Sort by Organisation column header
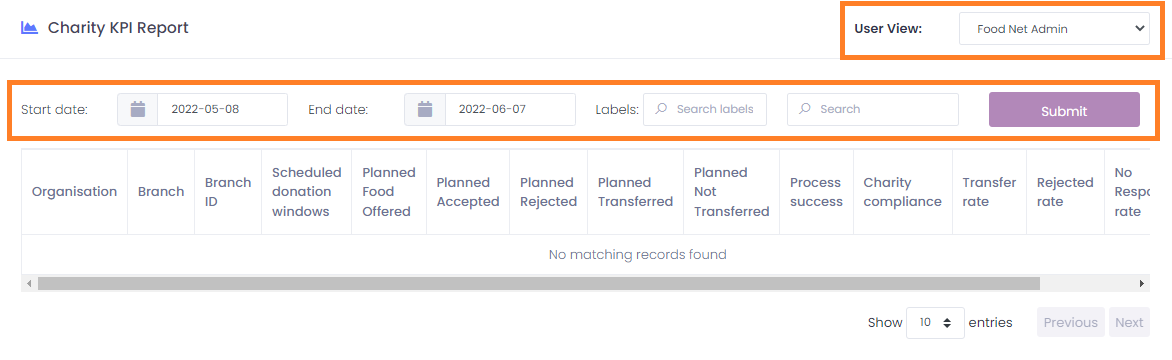 tap(75, 192)
